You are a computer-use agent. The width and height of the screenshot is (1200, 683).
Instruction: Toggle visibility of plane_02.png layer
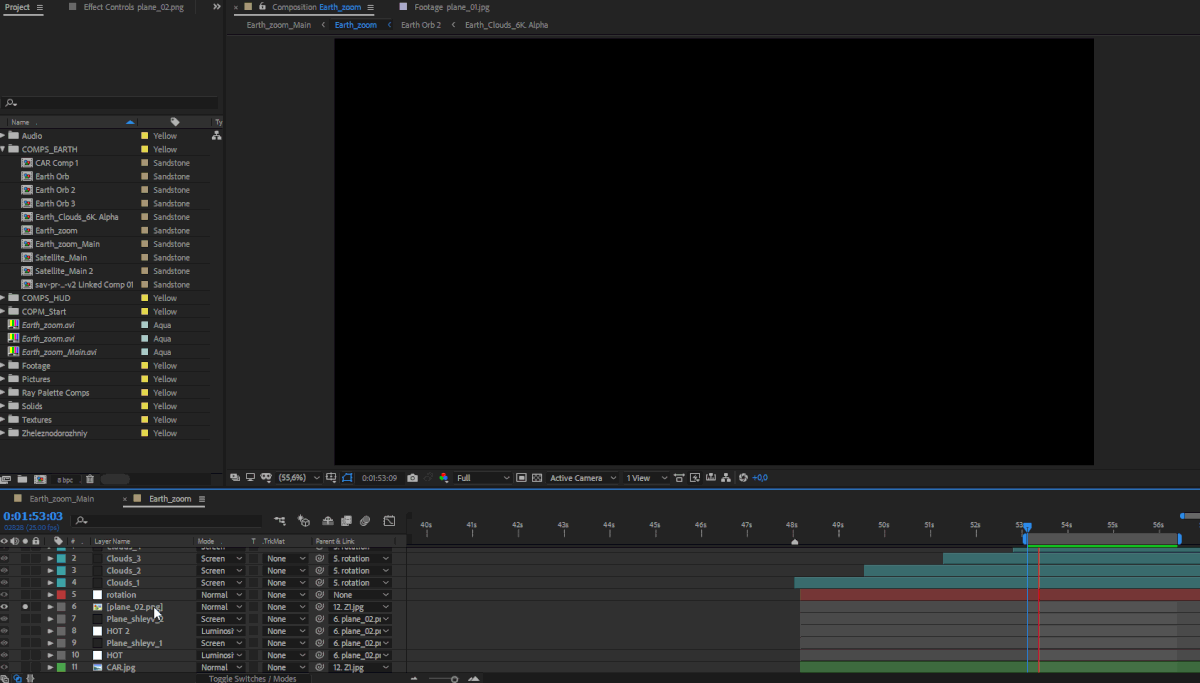click(x=4, y=607)
